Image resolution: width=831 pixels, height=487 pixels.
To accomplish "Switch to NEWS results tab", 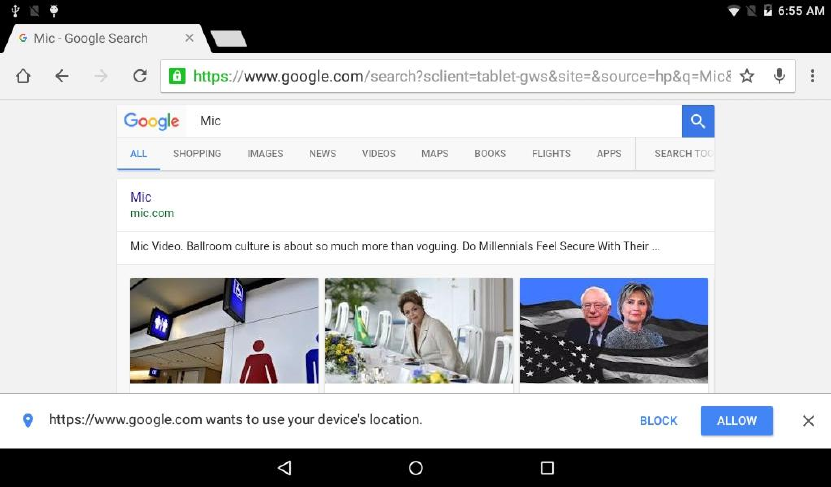I will click(x=322, y=154).
